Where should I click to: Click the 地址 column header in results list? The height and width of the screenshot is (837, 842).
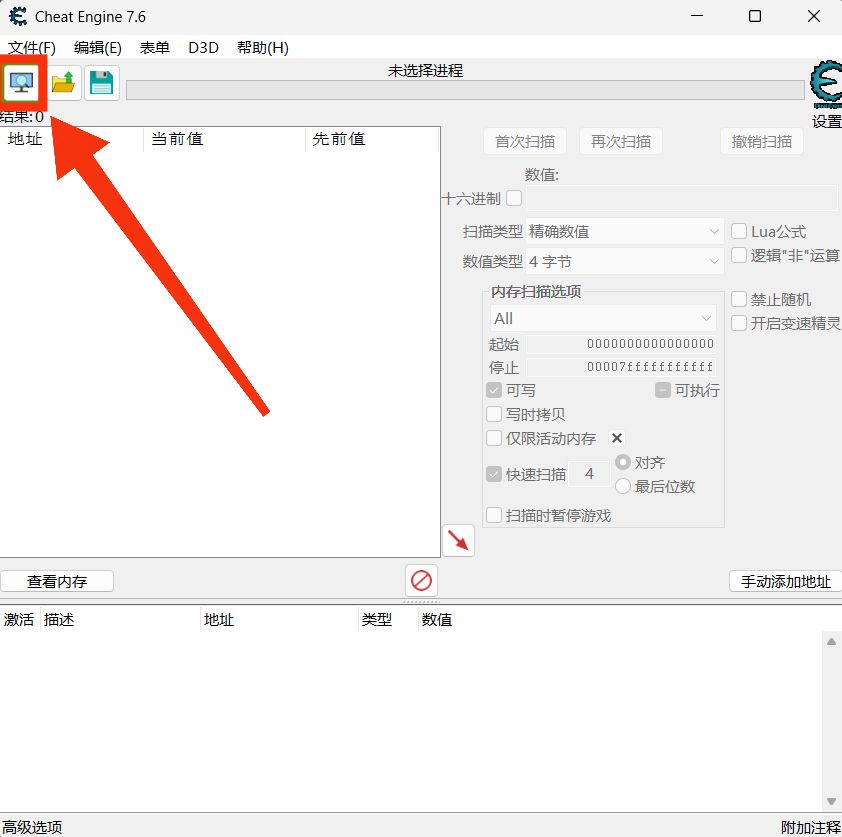click(71, 139)
